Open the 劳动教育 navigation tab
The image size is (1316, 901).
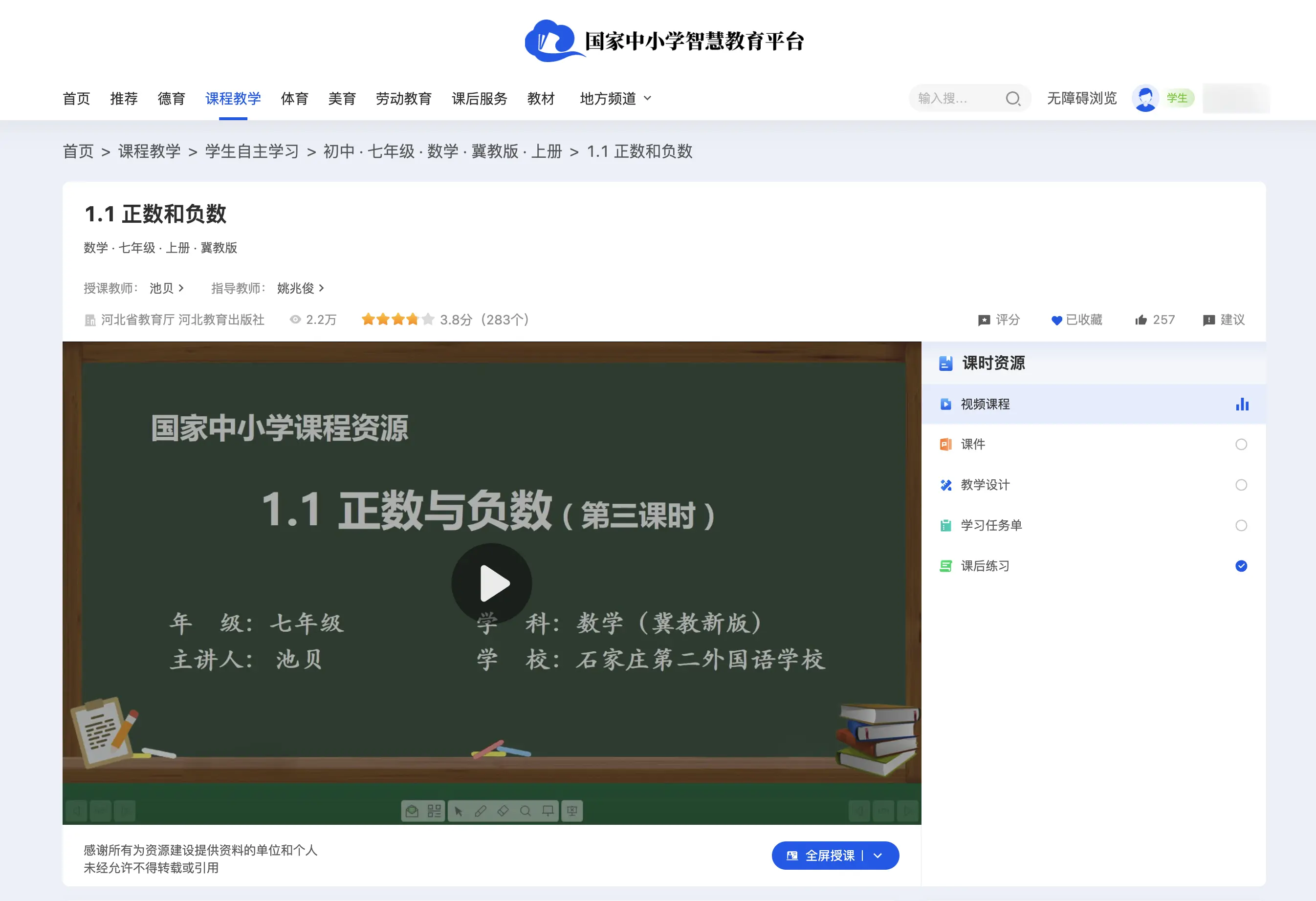[x=403, y=99]
